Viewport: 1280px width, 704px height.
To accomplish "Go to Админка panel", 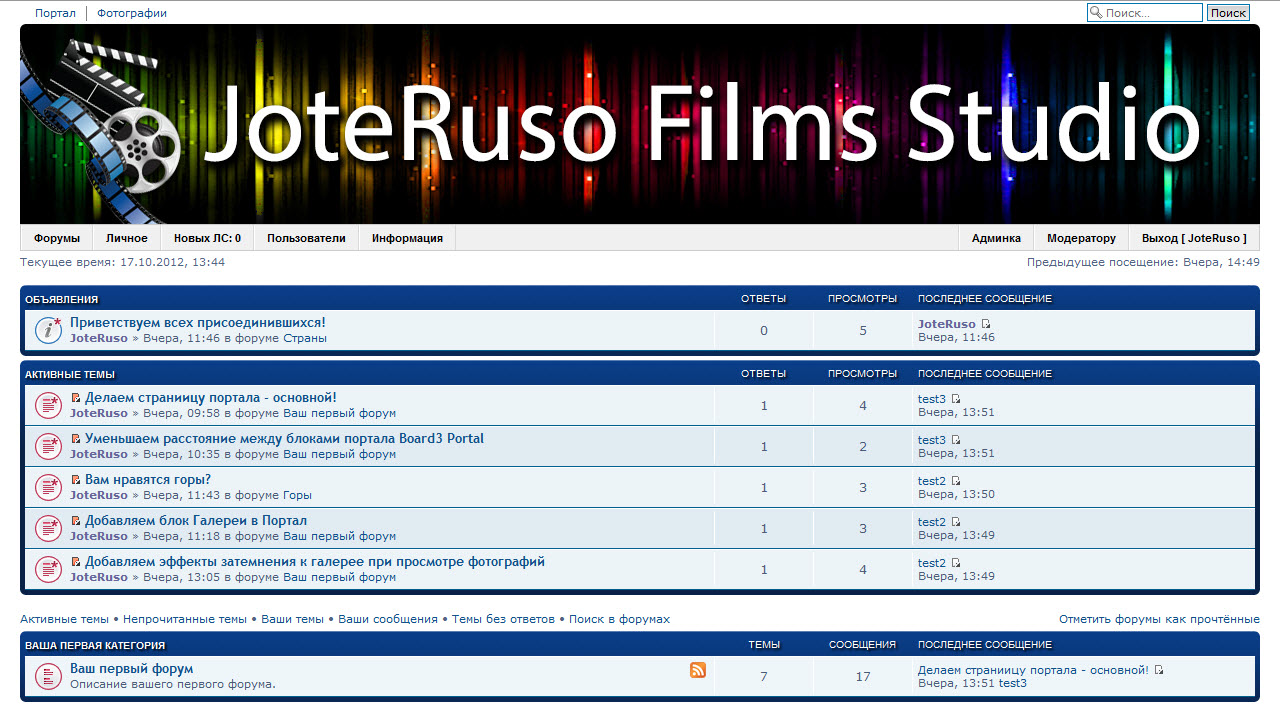I will point(996,238).
